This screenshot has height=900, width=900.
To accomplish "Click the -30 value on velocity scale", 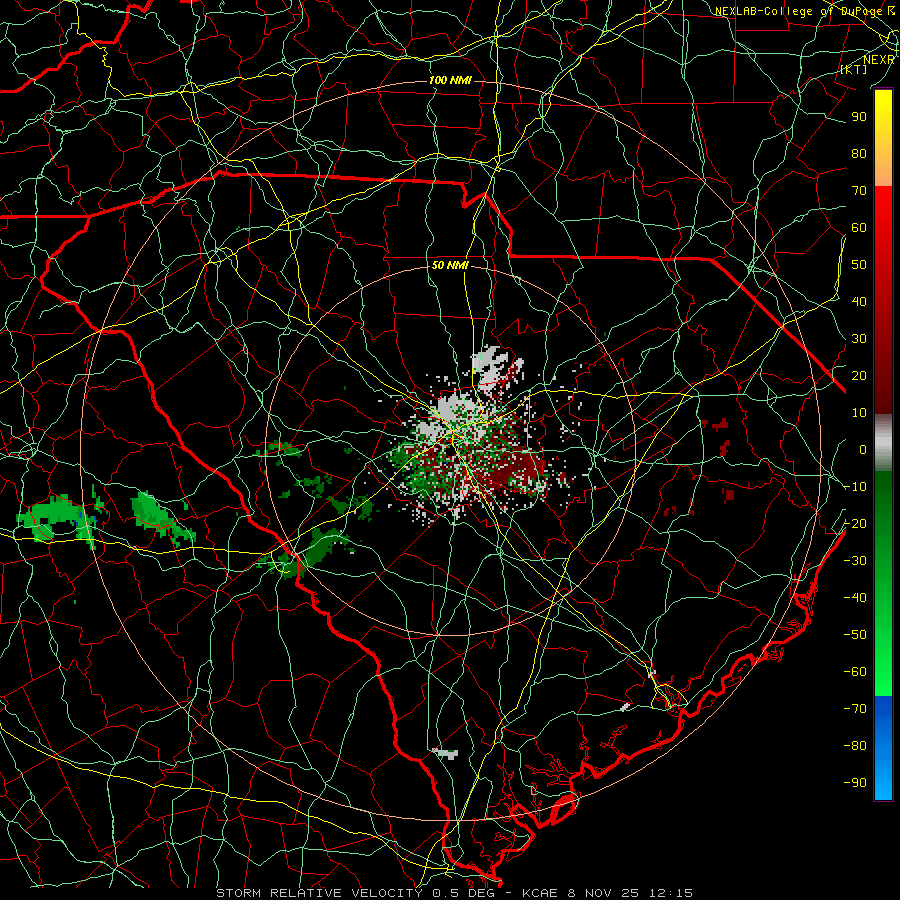I will (x=855, y=561).
